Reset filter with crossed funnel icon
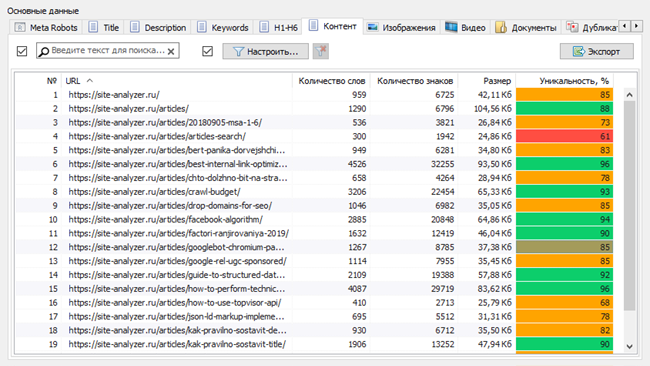The image size is (650, 366). click(320, 51)
